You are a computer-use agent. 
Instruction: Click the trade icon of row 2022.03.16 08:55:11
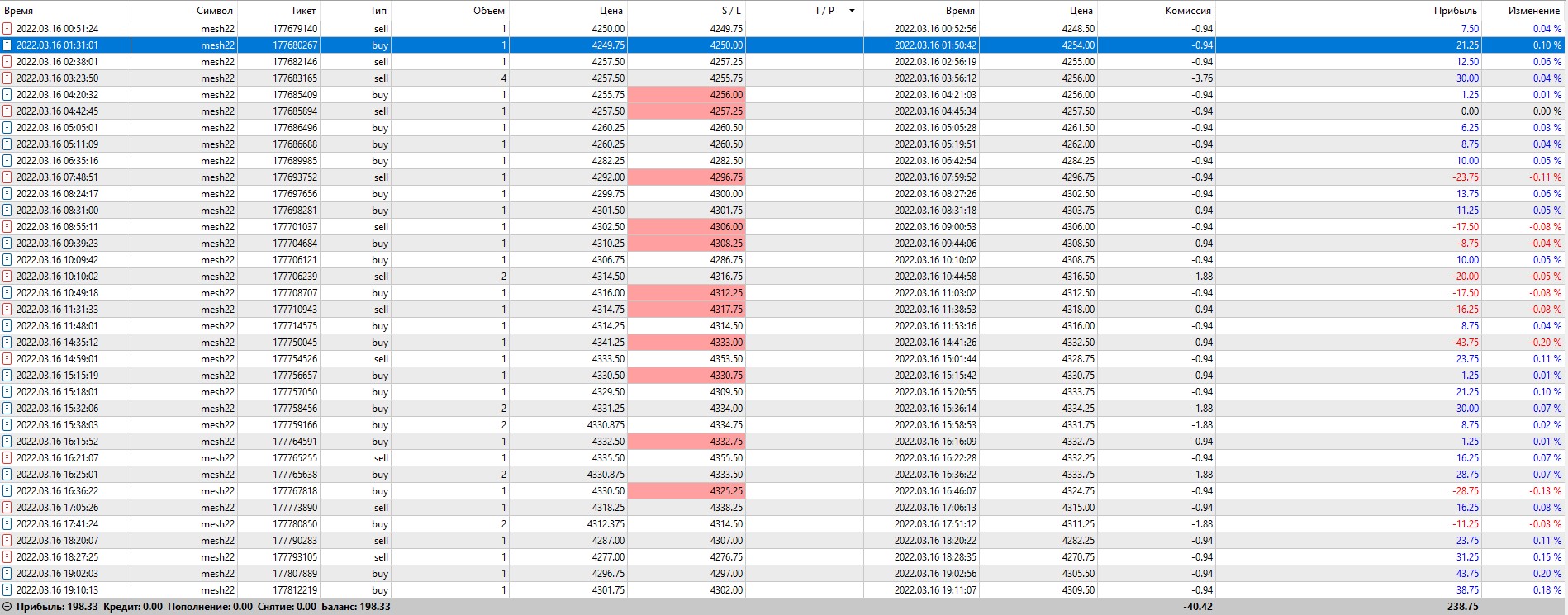(7, 227)
